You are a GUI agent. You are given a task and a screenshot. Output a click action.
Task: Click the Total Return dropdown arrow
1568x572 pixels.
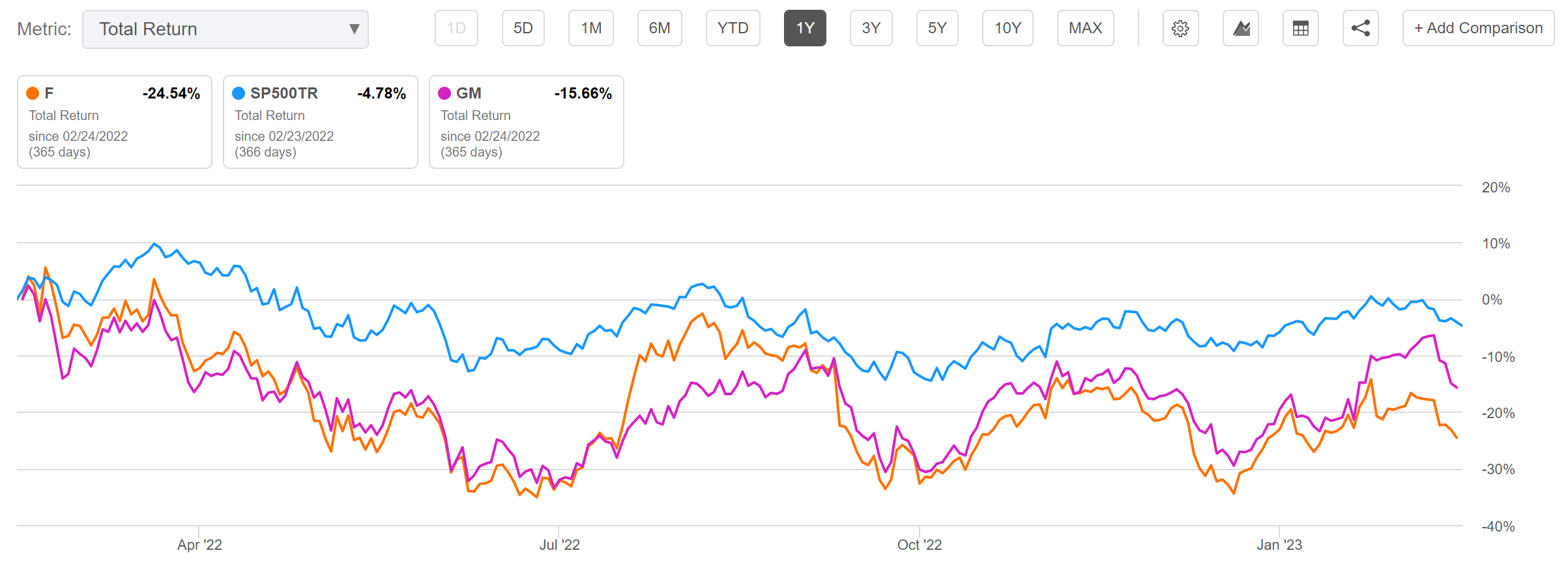coord(353,29)
